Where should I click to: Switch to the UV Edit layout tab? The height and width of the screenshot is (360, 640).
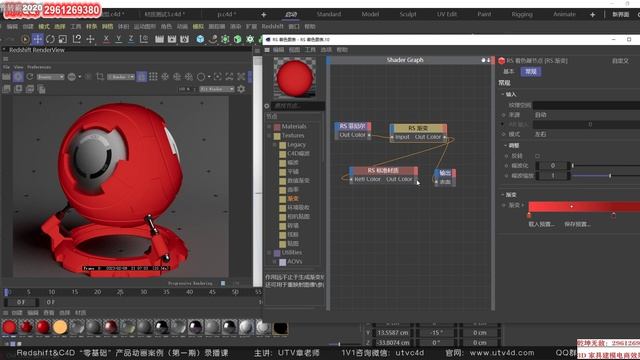tap(447, 14)
